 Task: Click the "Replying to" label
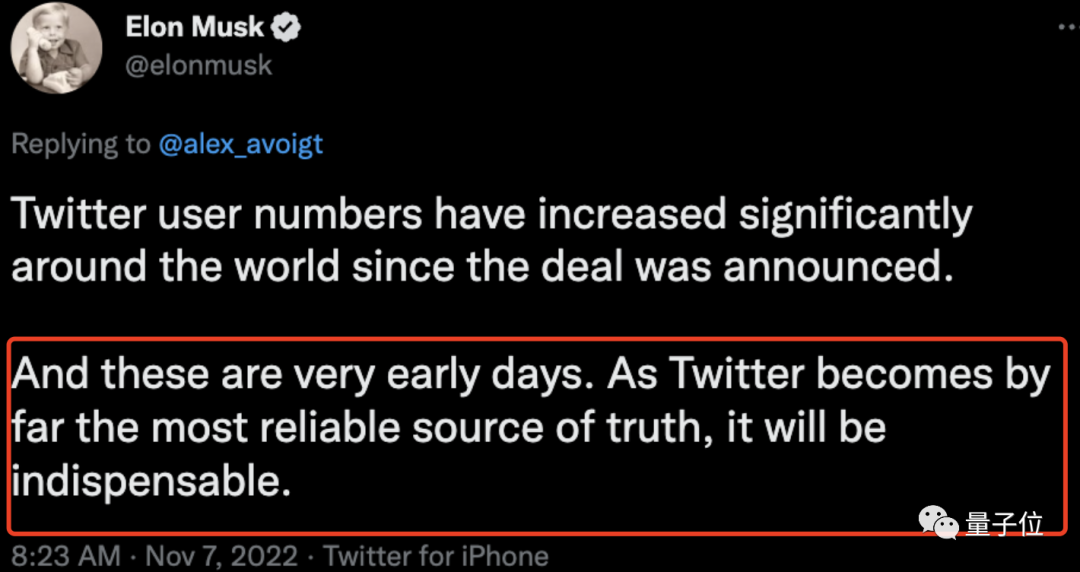tap(80, 144)
